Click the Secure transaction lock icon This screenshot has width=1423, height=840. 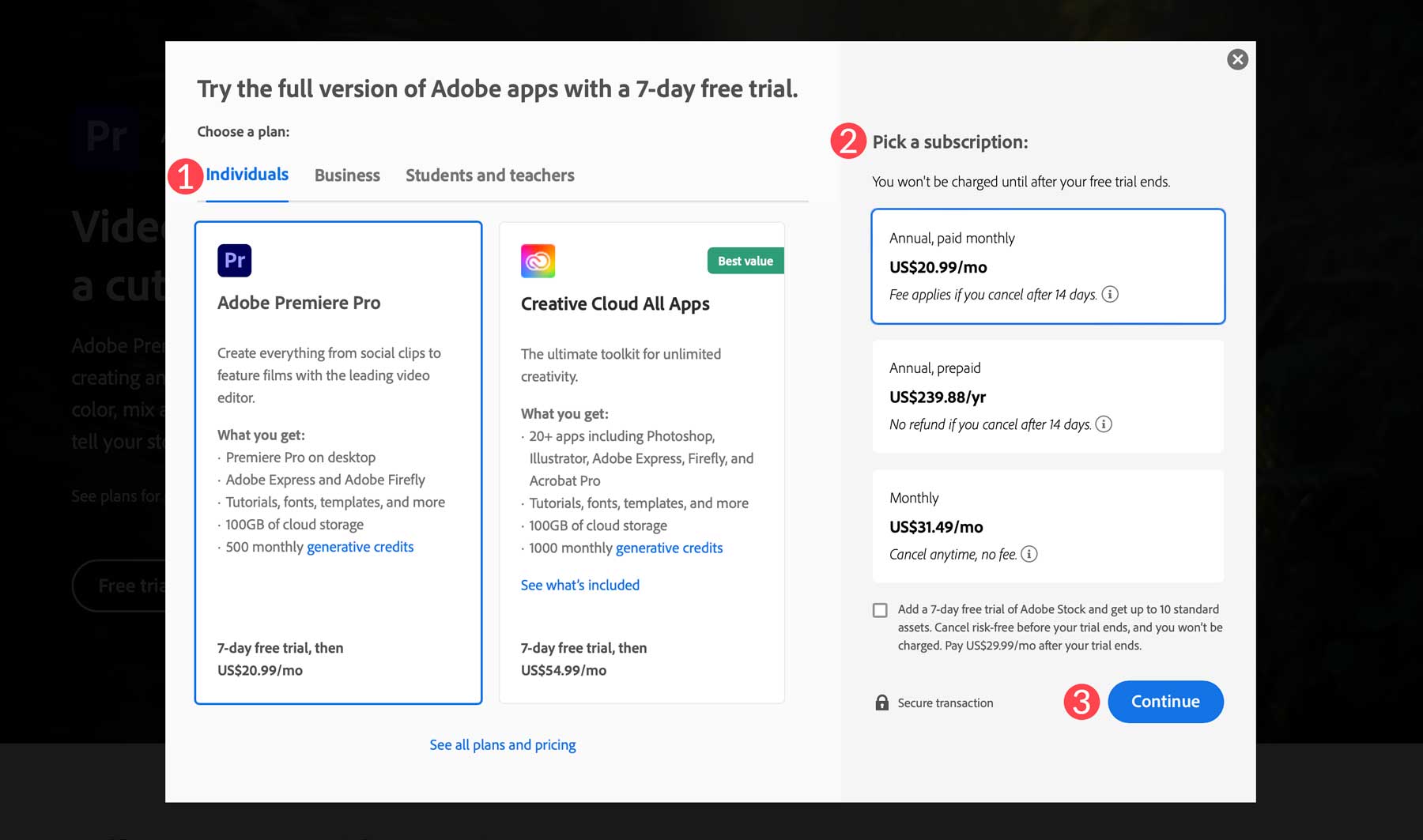point(881,703)
